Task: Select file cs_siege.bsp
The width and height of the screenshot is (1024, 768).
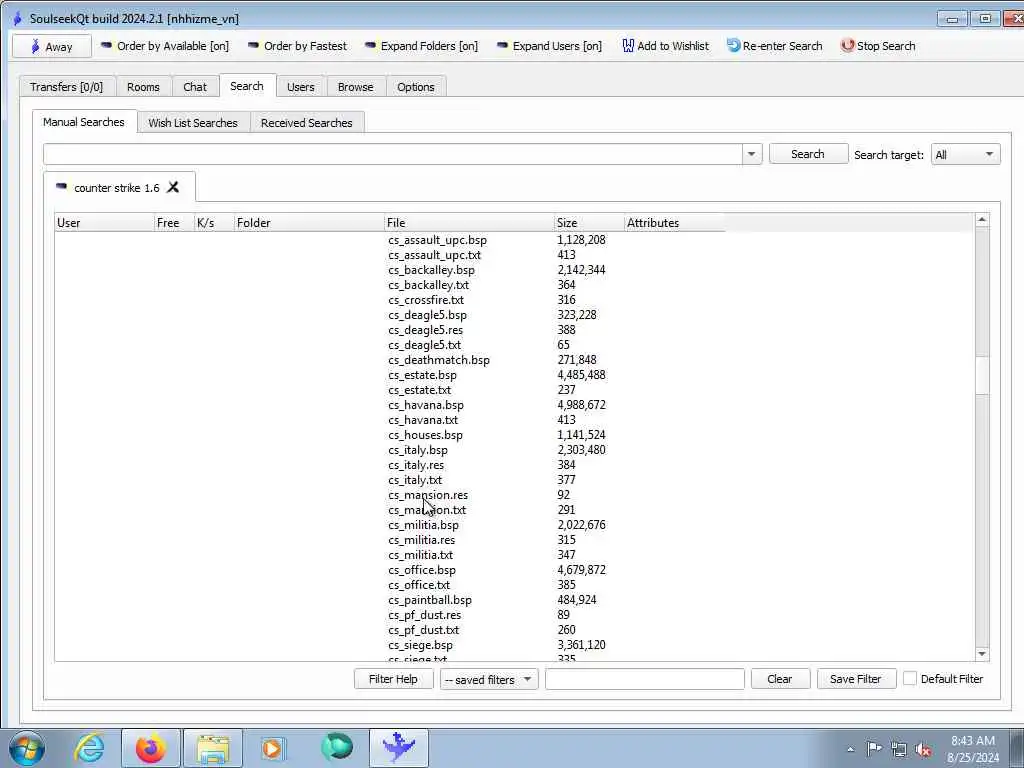Action: pos(421,645)
